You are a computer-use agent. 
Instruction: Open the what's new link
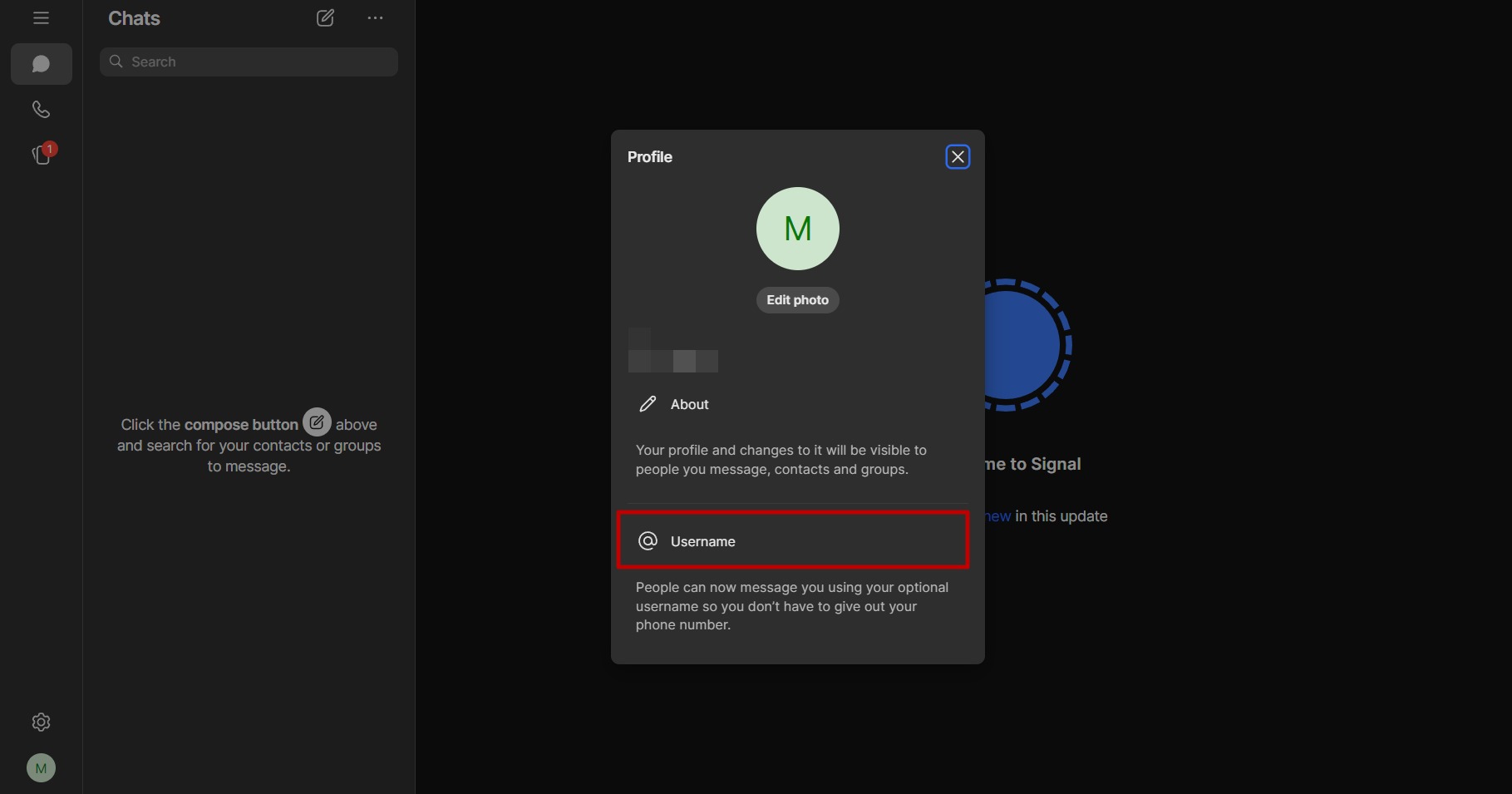(995, 515)
